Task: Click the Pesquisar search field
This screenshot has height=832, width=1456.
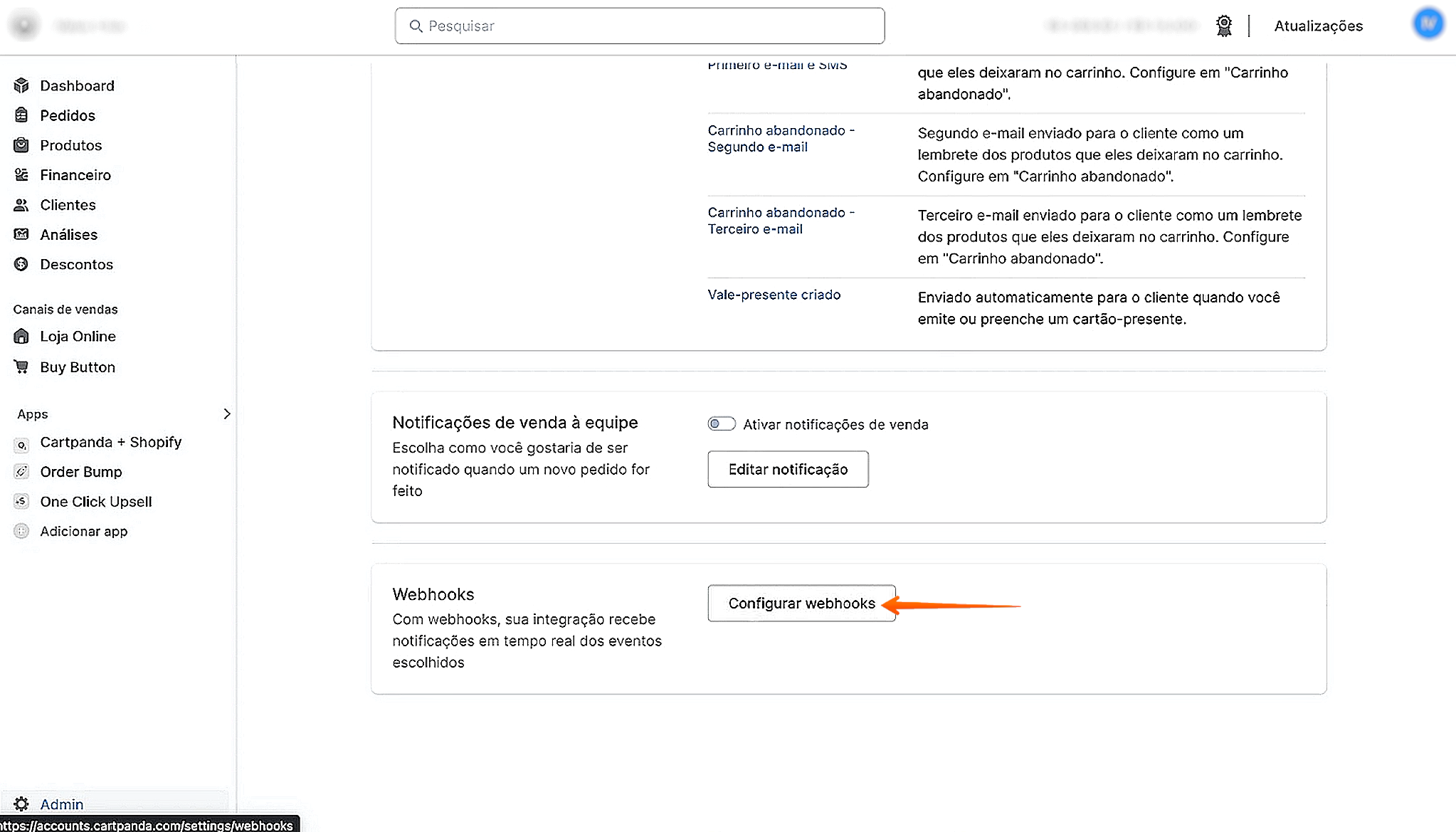Action: 639,26
